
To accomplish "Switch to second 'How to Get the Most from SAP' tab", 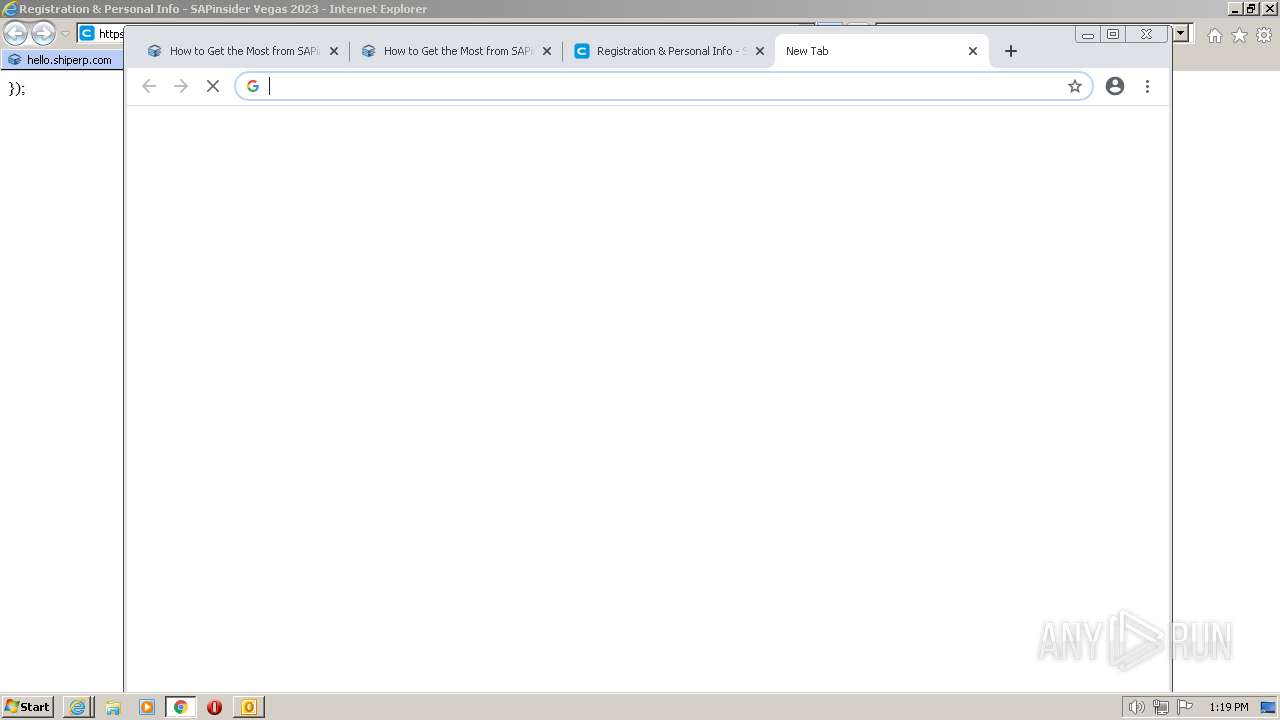I will (x=458, y=51).
